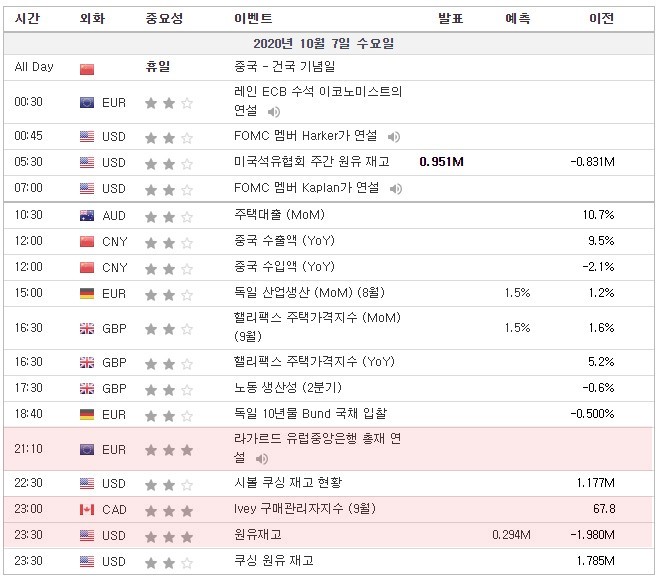This screenshot has height=577, width=657.
Task: Open event FOMC 멤버 Kaplan가 연설
Action: (306, 188)
